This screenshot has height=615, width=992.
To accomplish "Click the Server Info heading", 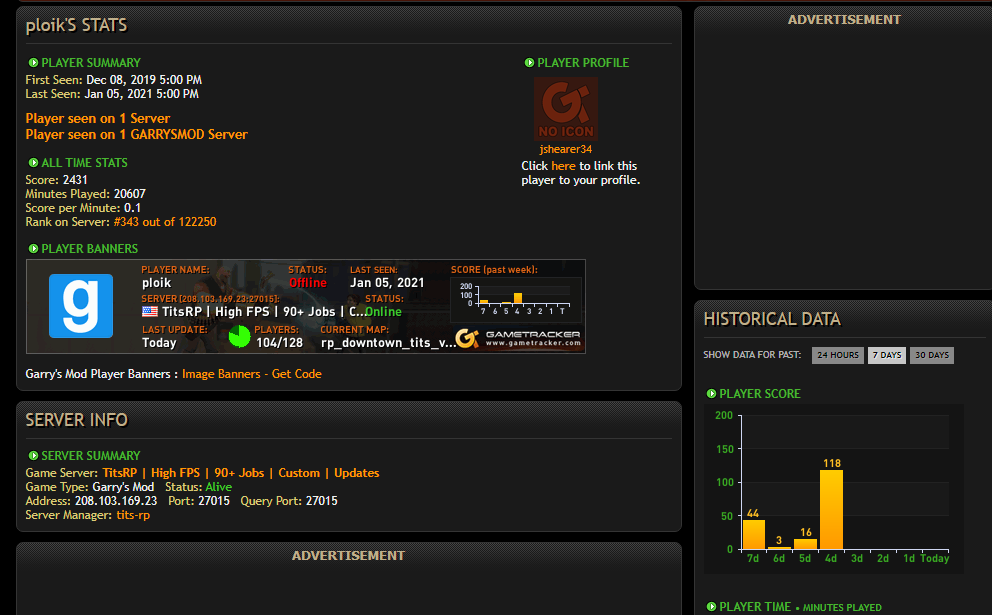I will (77, 420).
